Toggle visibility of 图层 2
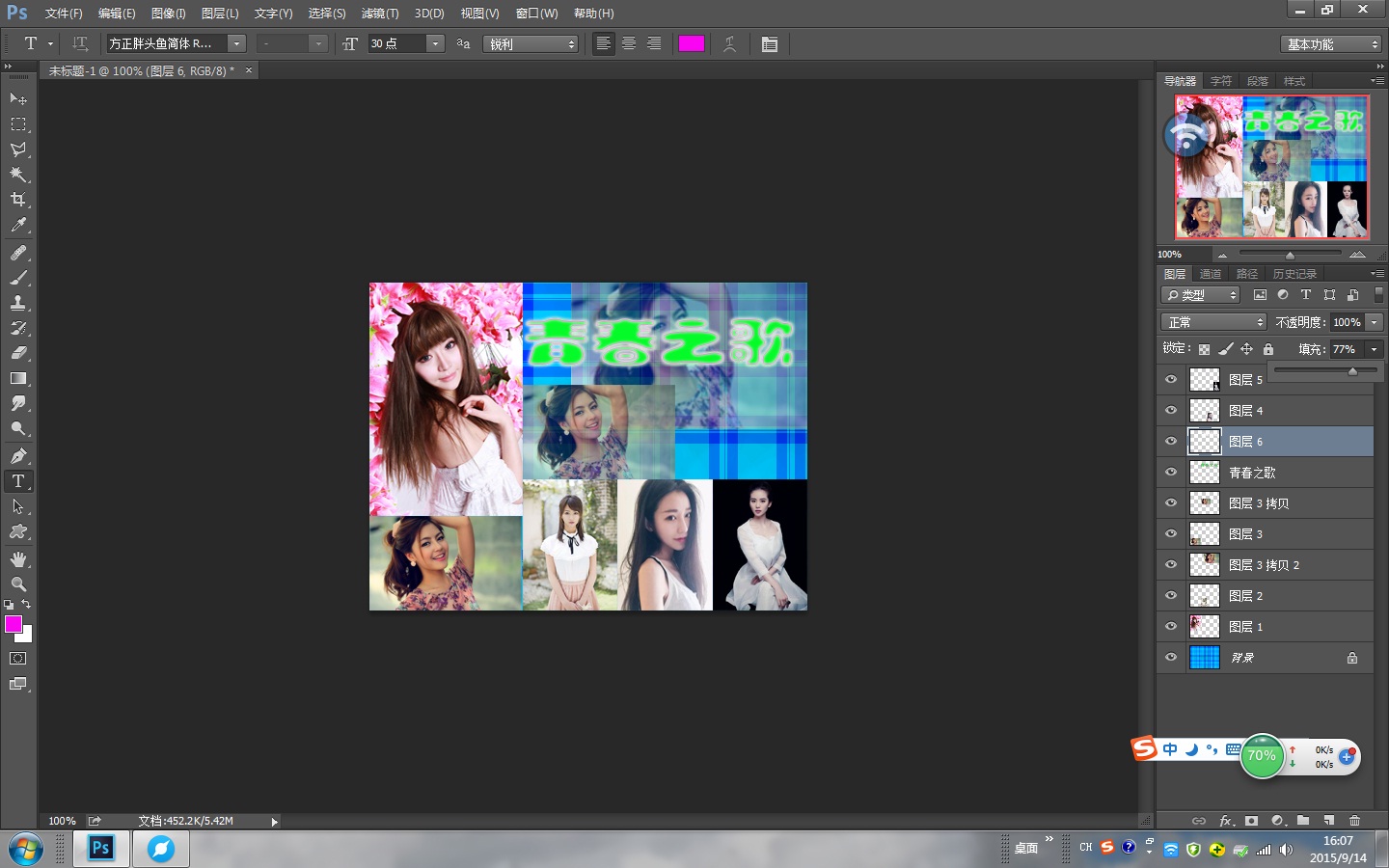Image resolution: width=1389 pixels, height=868 pixels. [x=1171, y=596]
